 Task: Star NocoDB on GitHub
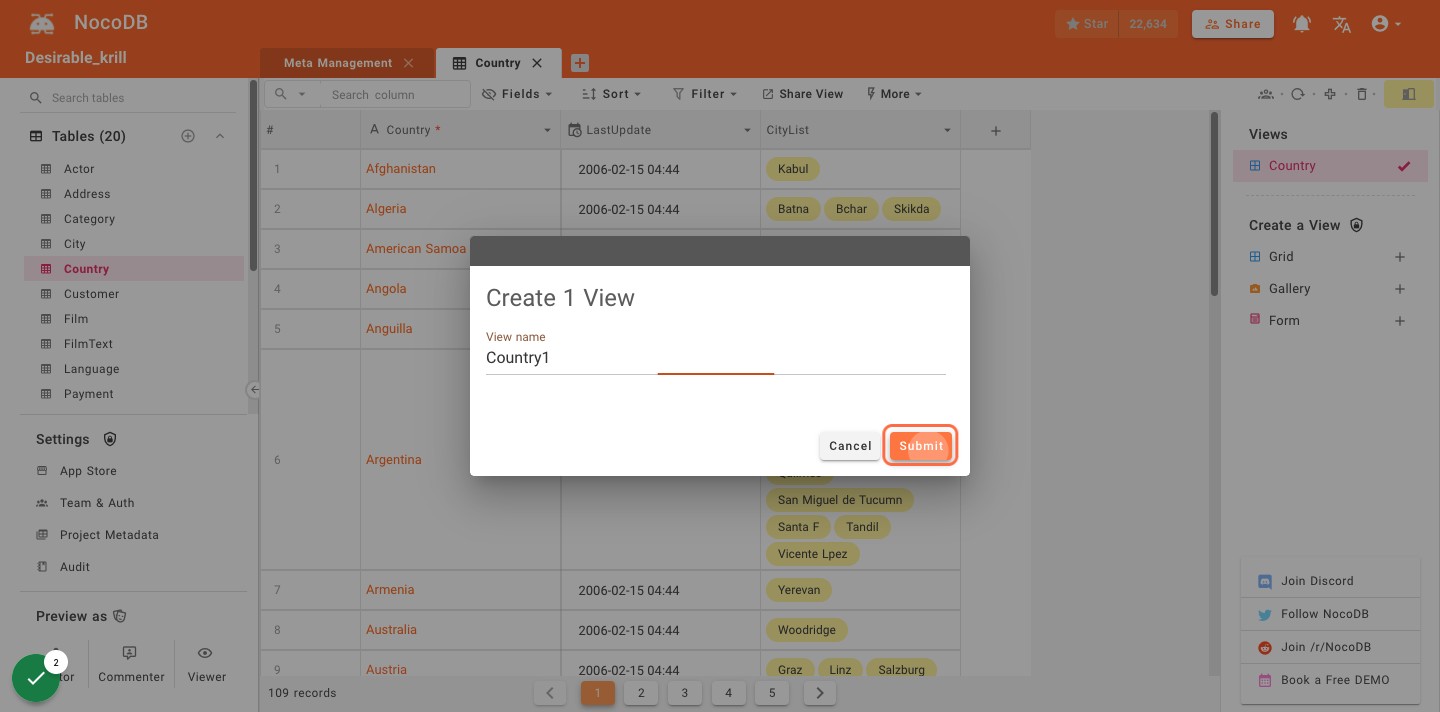pyautogui.click(x=1087, y=24)
